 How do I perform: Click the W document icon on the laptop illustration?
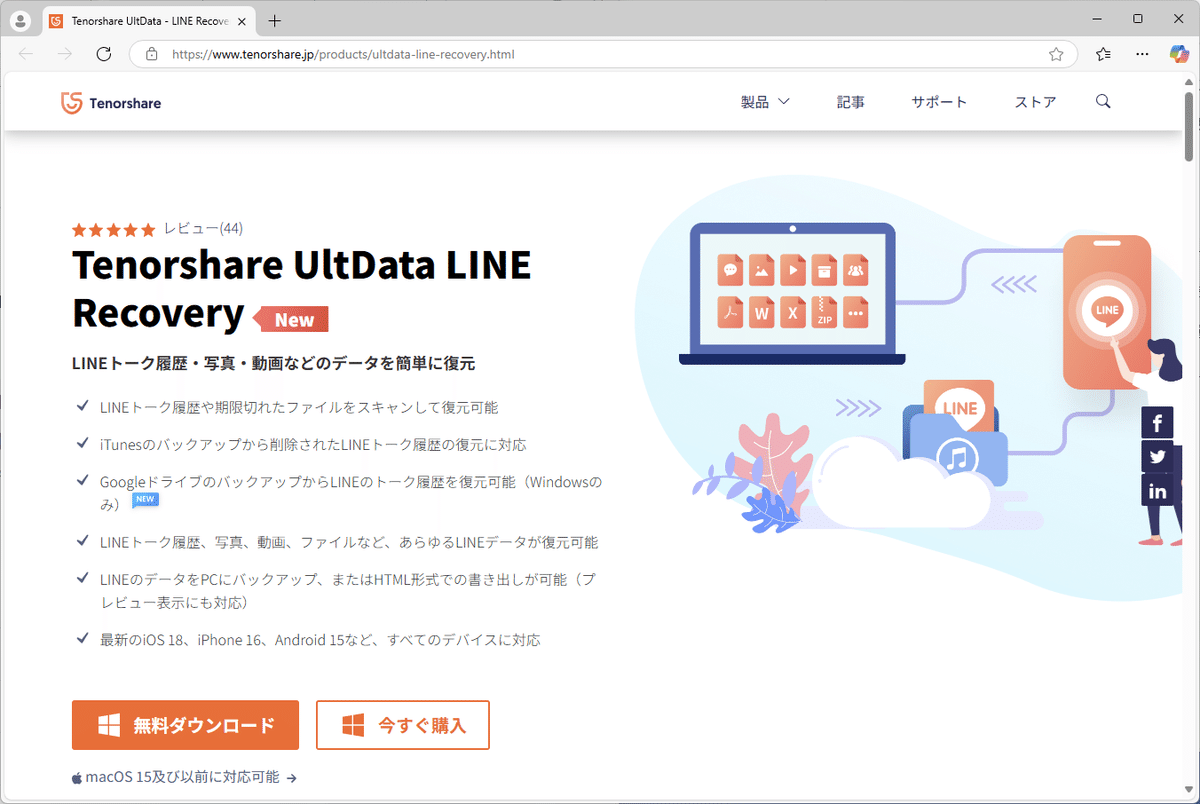click(762, 313)
